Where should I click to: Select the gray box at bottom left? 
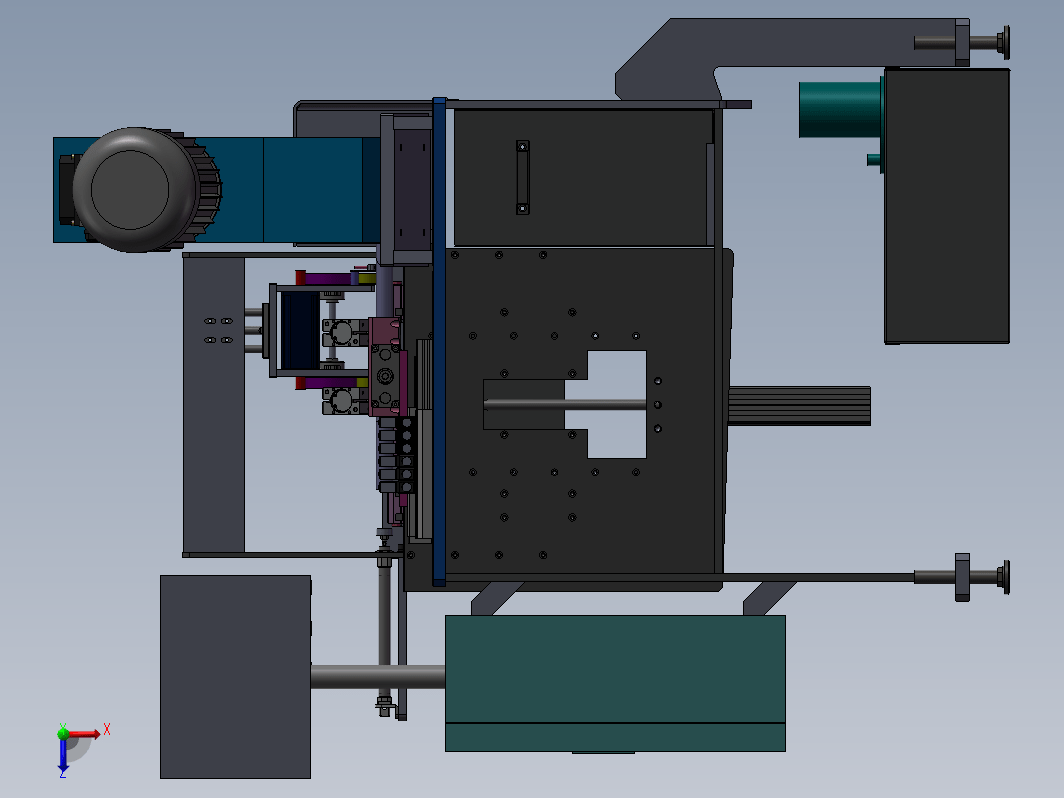click(x=235, y=677)
